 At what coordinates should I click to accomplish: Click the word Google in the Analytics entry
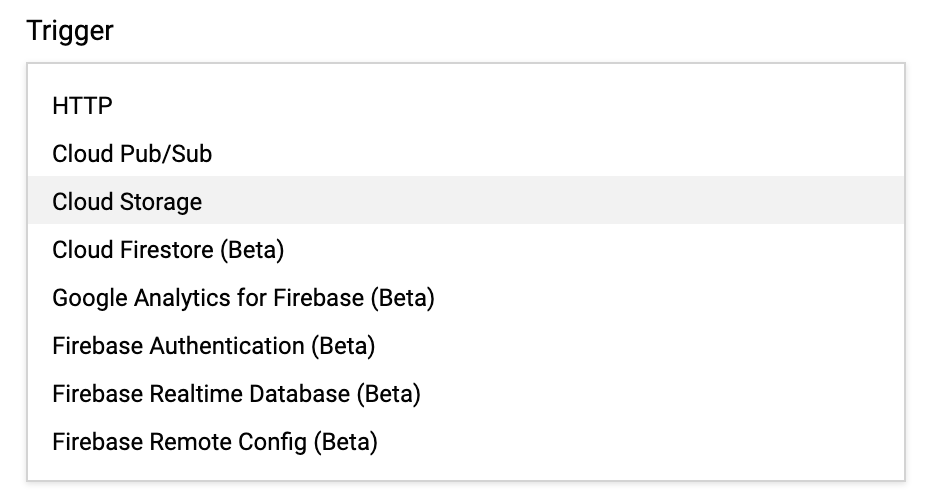[x=89, y=298]
